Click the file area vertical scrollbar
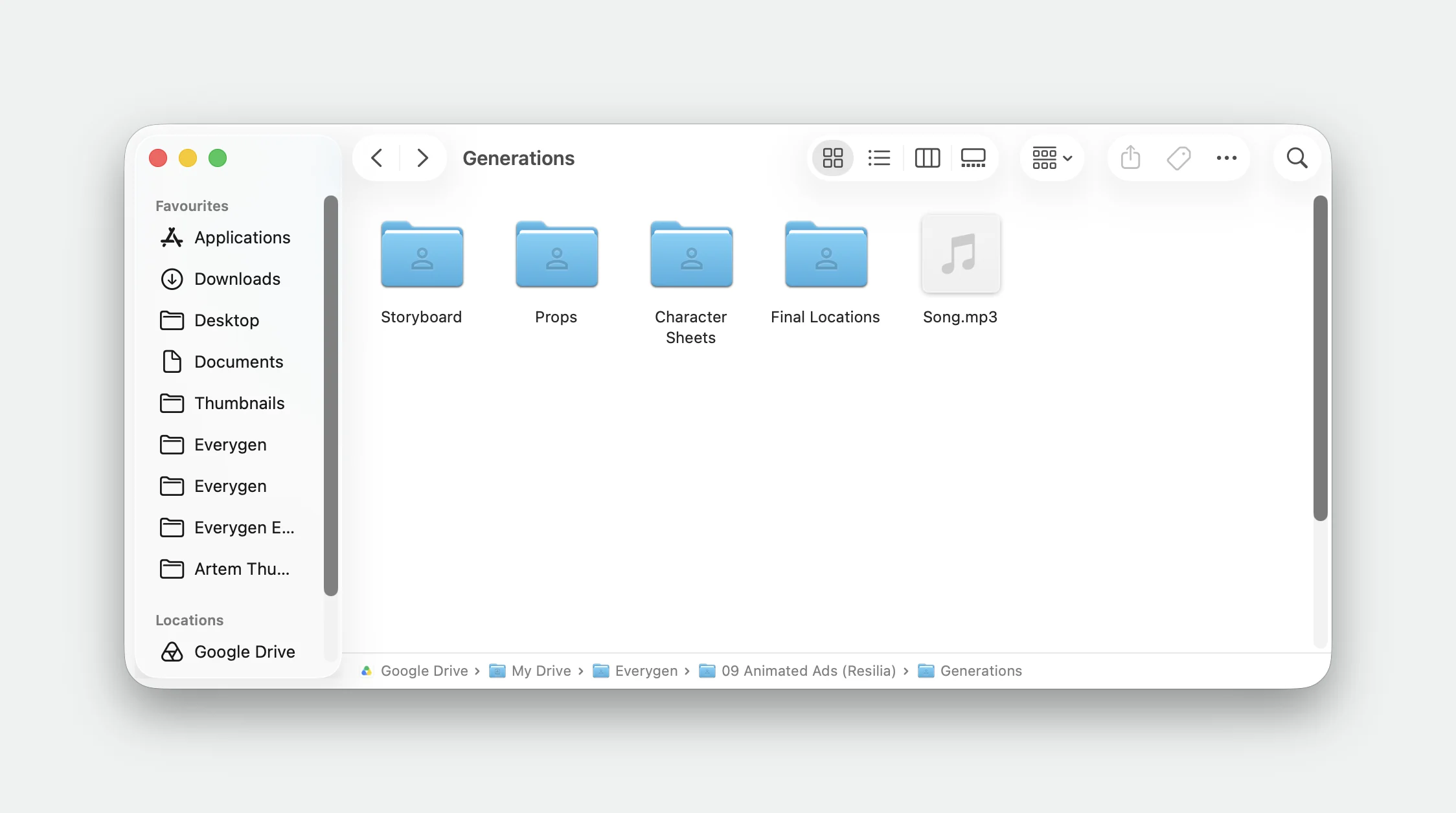1456x813 pixels. 1321,358
